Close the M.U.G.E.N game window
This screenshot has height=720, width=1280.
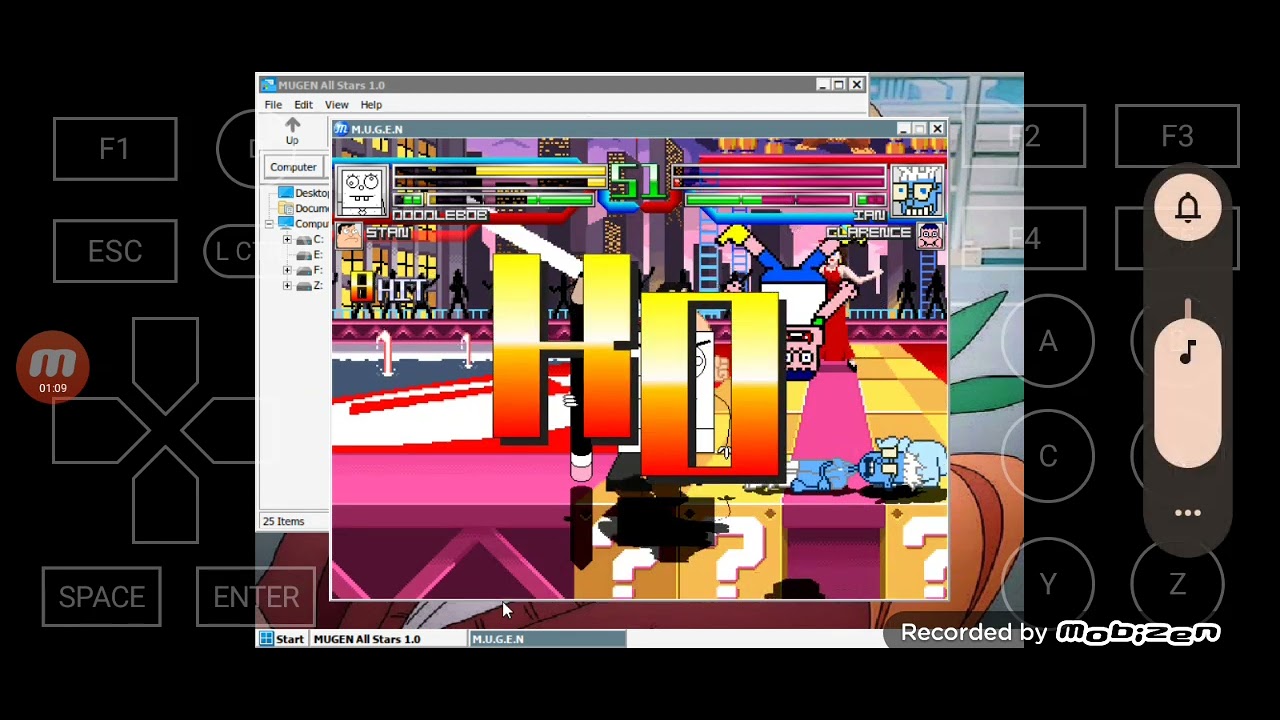coord(937,129)
